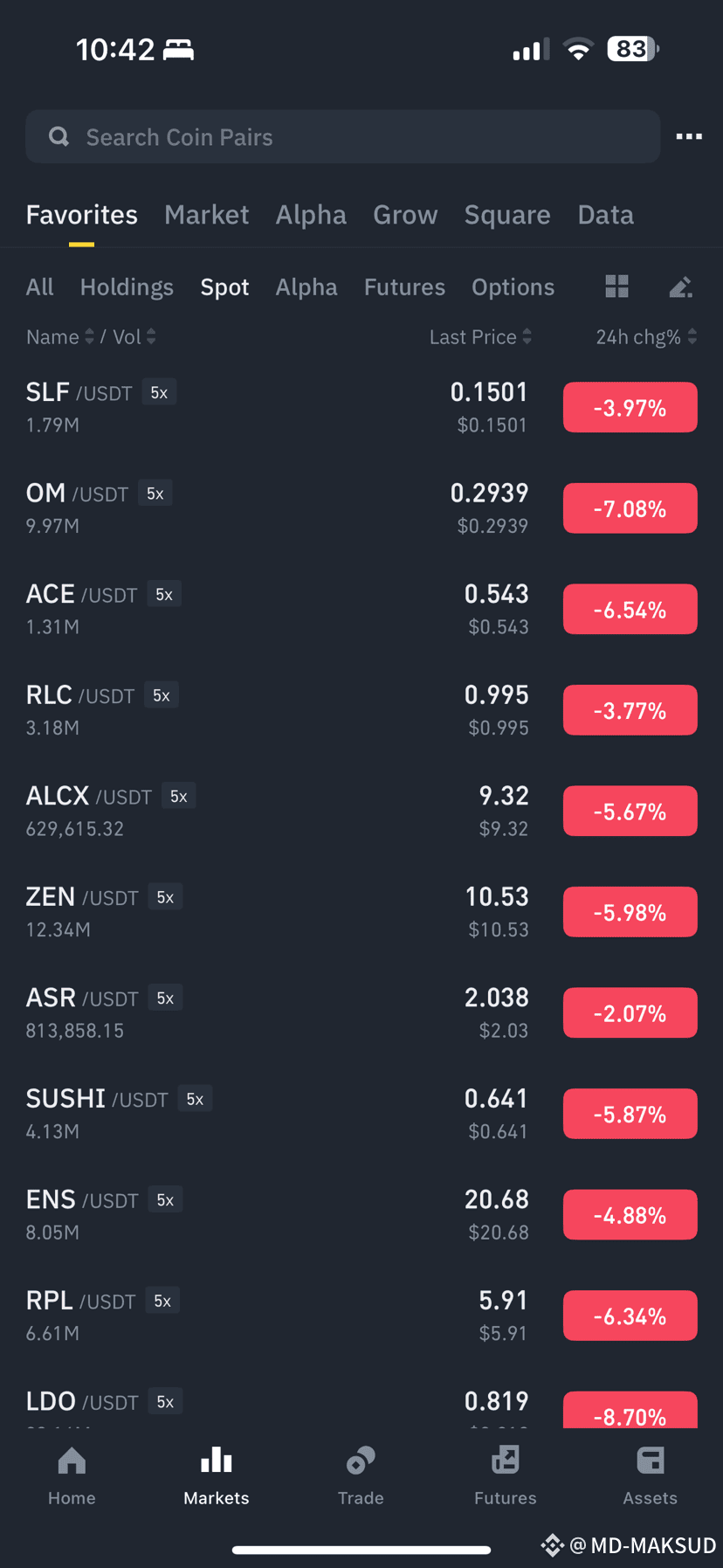
Task: Tap the -7.08% change button for OM
Action: pos(630,508)
